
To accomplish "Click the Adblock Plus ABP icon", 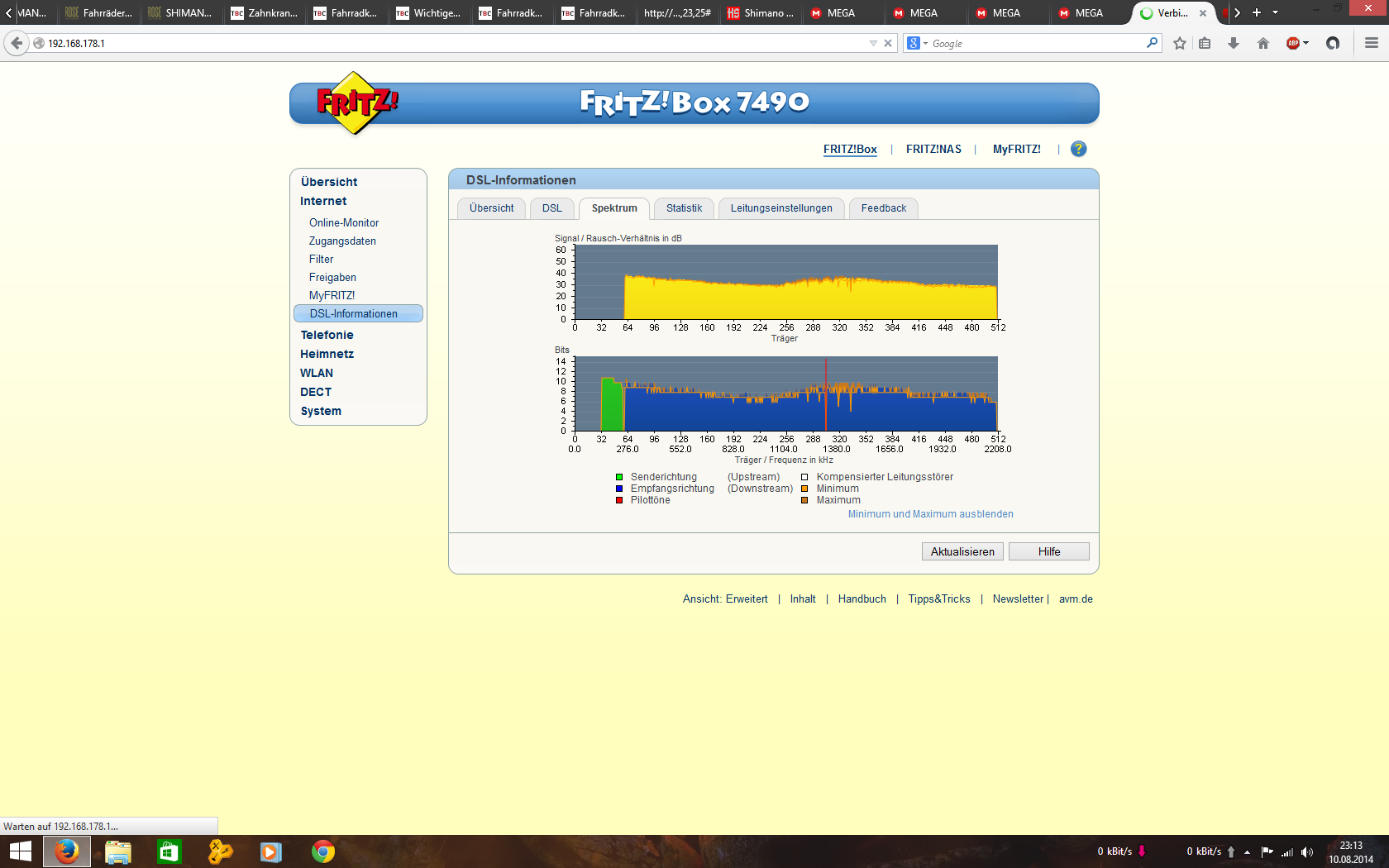I will [x=1293, y=43].
